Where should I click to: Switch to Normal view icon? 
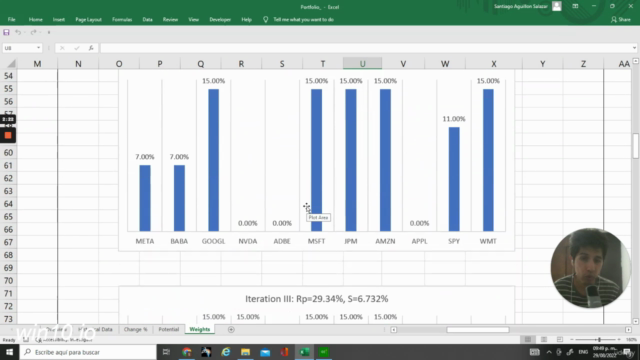528,340
